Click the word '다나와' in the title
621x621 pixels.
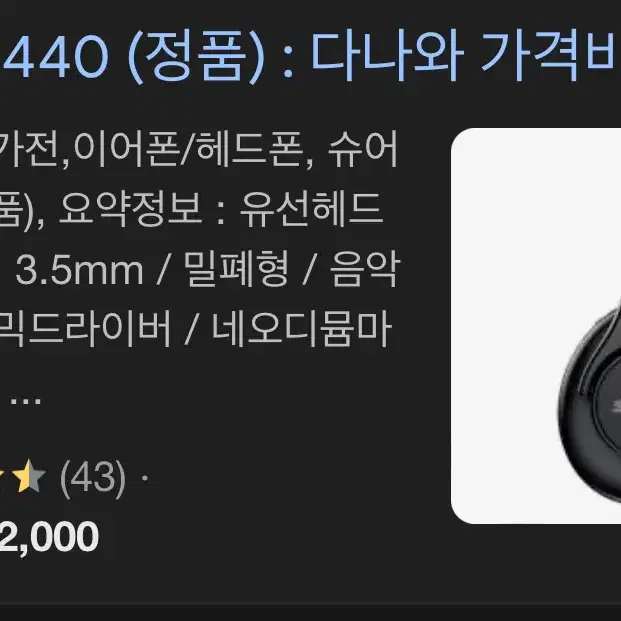pyautogui.click(x=387, y=55)
